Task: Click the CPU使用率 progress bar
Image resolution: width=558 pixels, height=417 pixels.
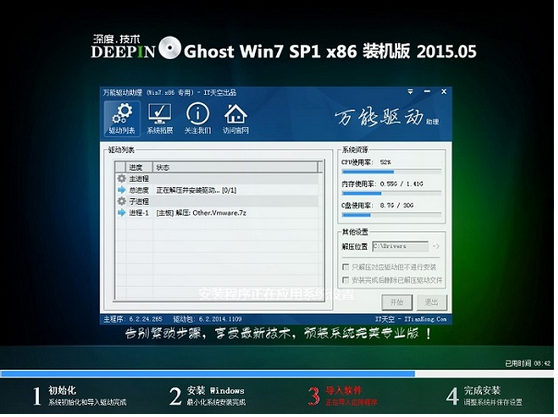Action: [391, 172]
